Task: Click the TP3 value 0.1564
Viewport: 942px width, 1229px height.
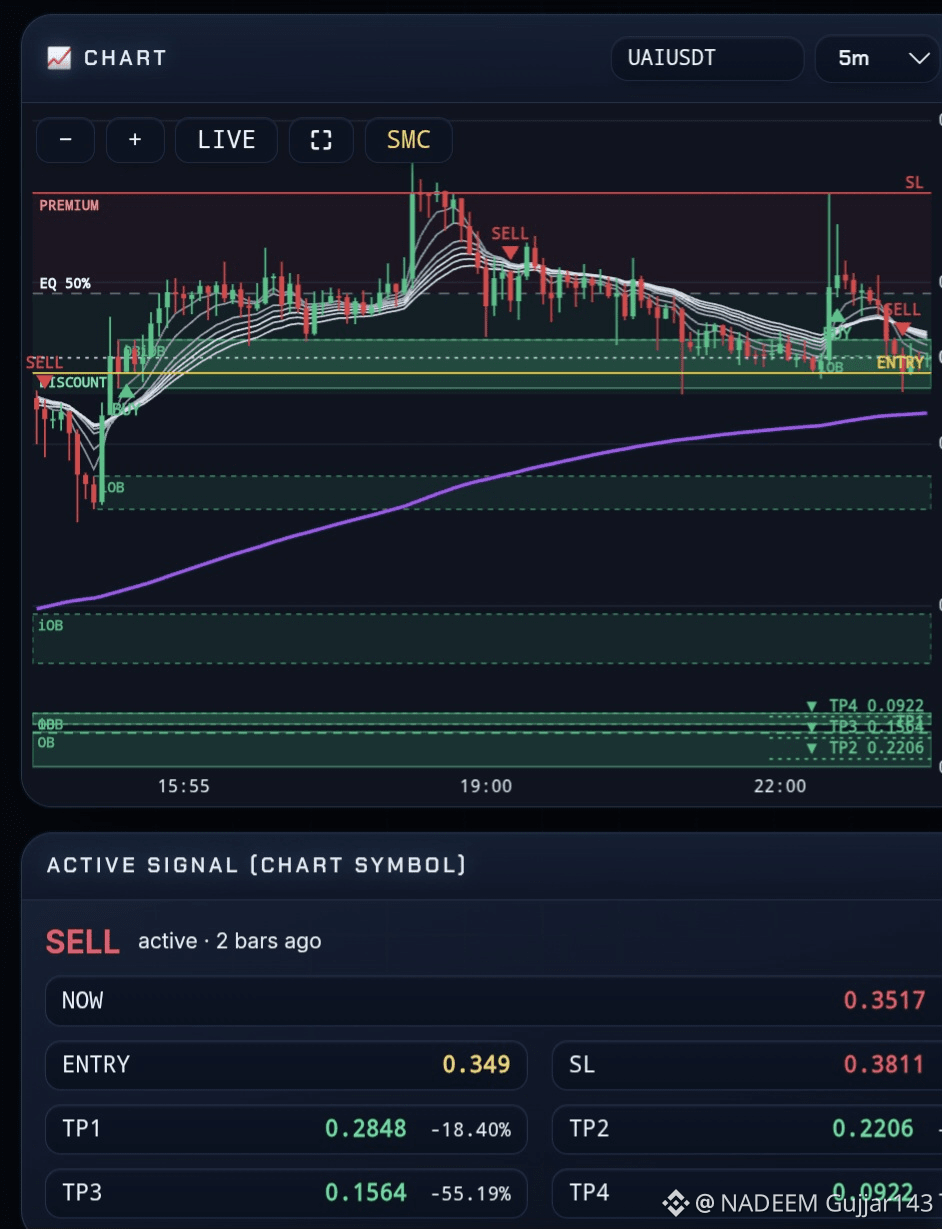Action: [366, 1193]
